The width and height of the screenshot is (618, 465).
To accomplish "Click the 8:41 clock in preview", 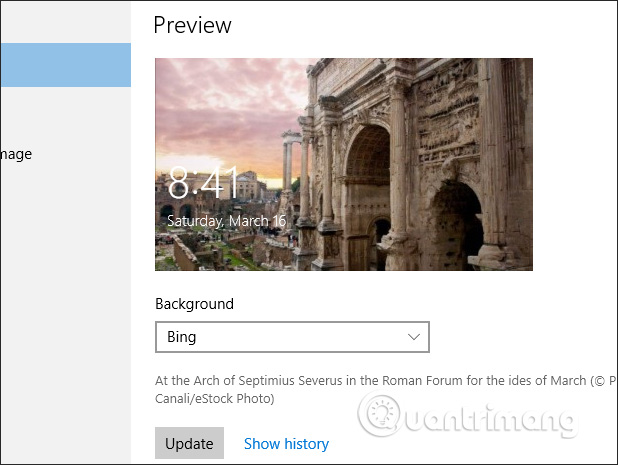I will 203,183.
